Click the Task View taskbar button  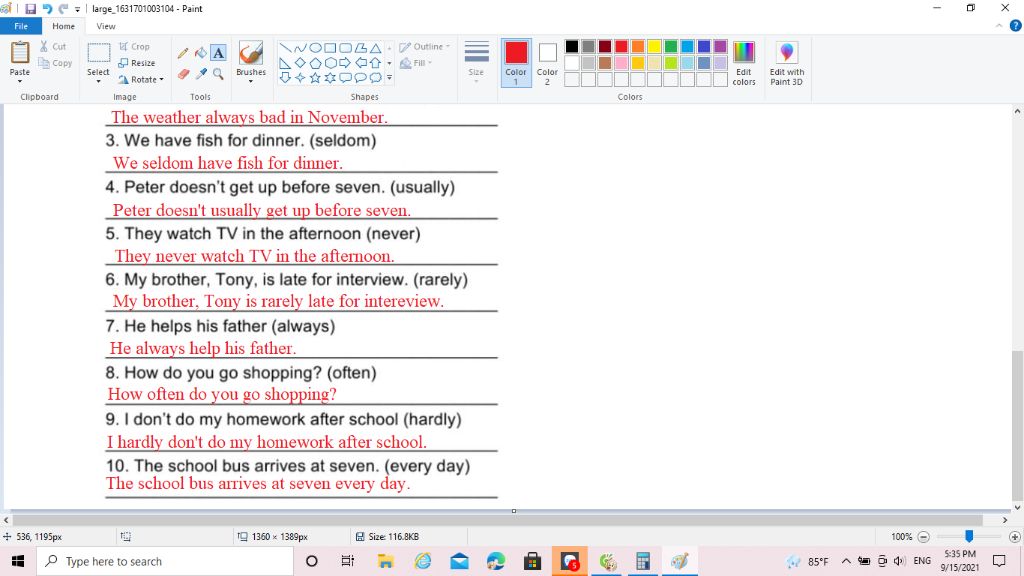tap(347, 562)
